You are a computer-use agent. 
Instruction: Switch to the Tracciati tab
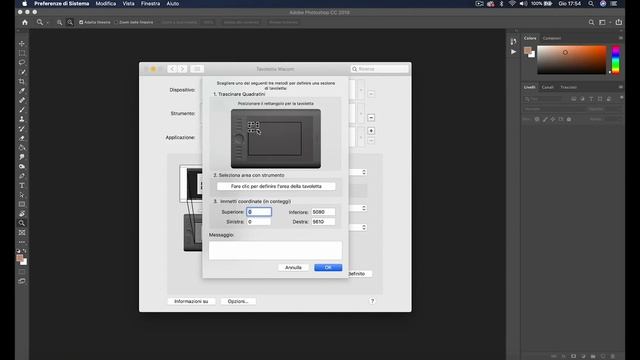[568, 87]
